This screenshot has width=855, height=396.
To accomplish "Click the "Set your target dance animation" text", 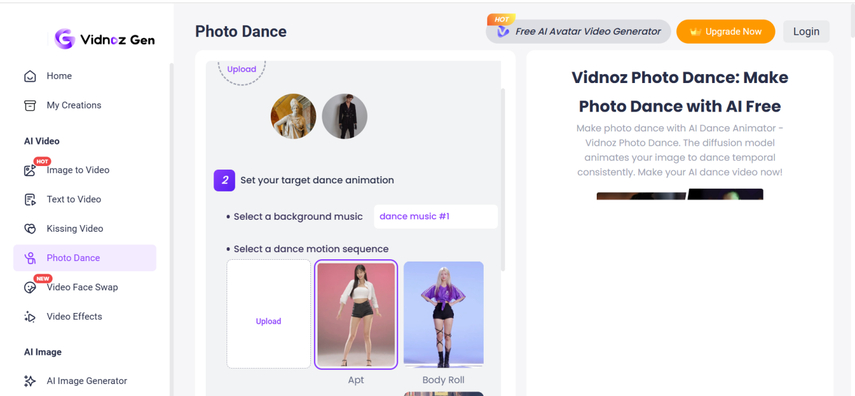I will pos(317,180).
